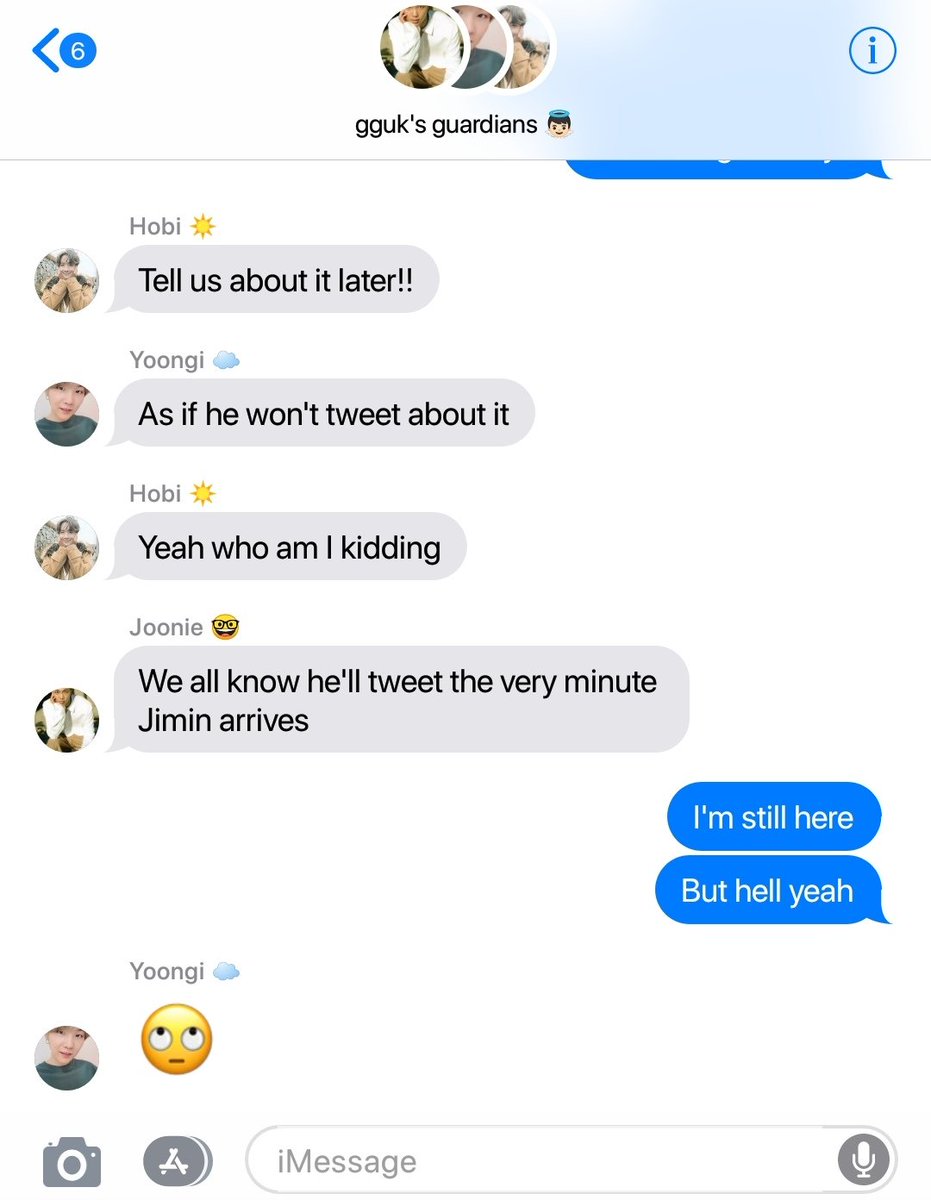Image resolution: width=931 pixels, height=1200 pixels.
Task: Tap Hobi's avatar beside 'Tell us about it later!!'
Action: point(67,281)
